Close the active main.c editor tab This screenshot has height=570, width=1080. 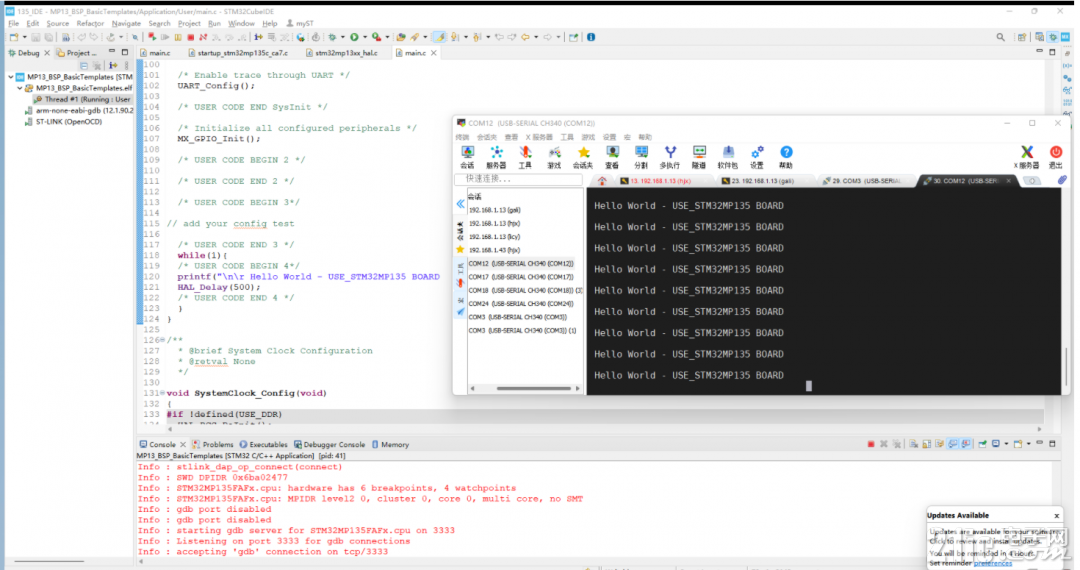(433, 53)
